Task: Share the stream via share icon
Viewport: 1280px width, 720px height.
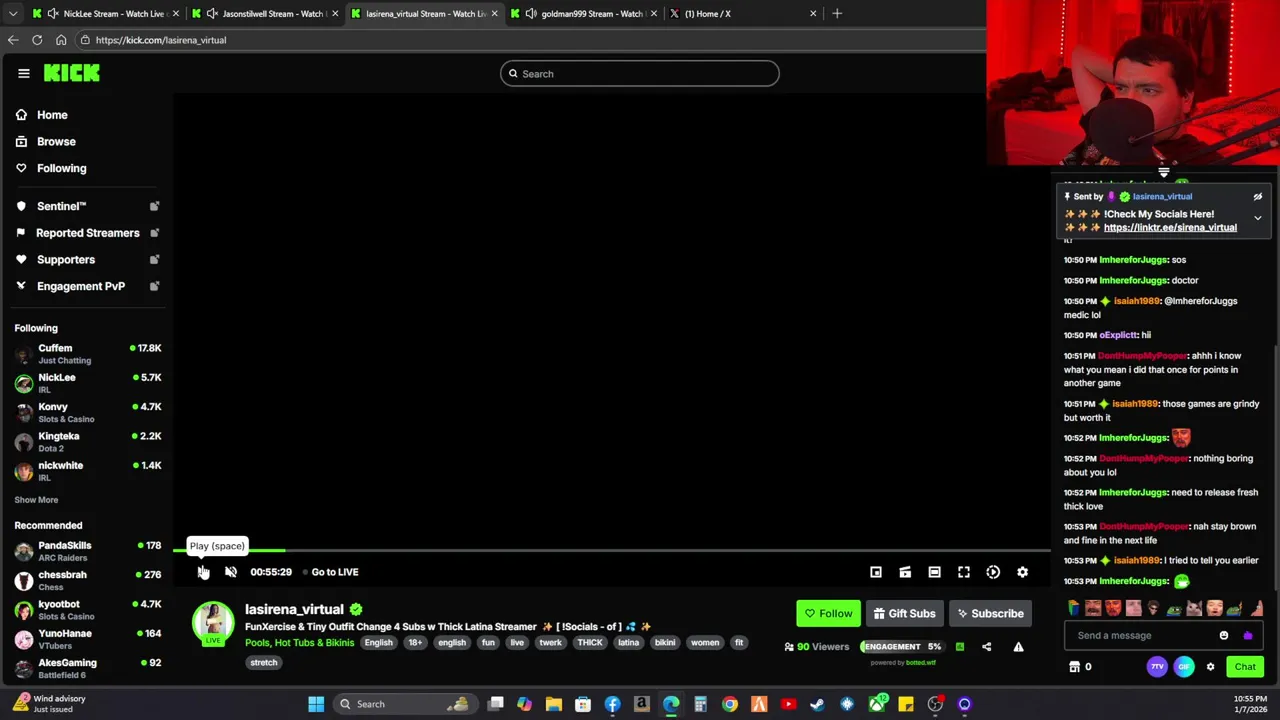Action: click(987, 647)
